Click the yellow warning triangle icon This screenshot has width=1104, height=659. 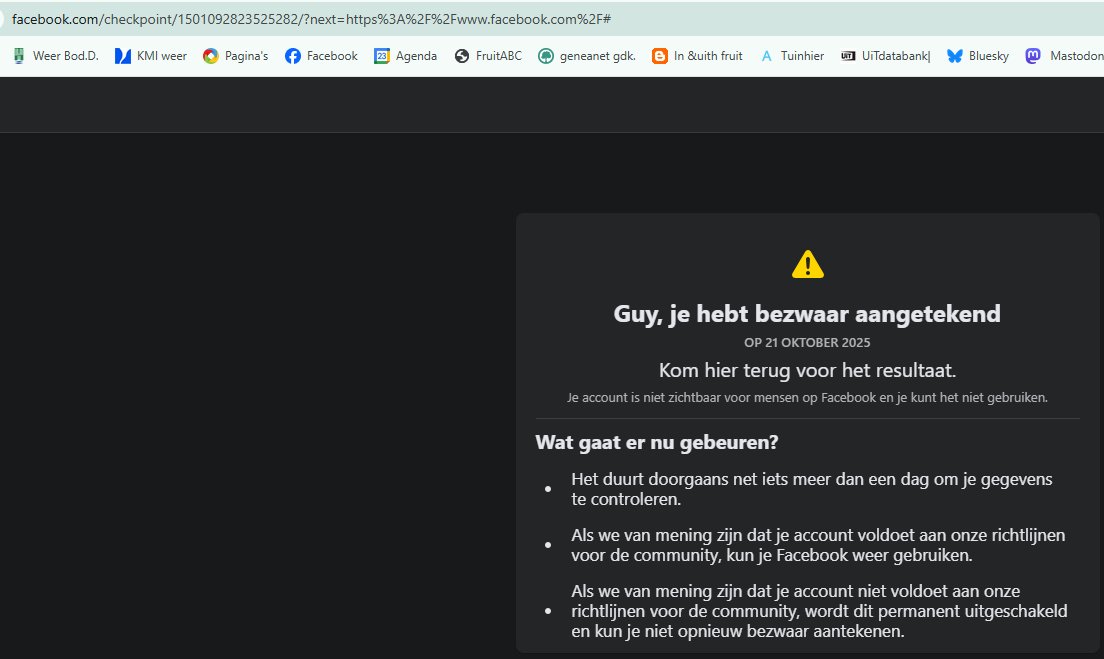808,265
